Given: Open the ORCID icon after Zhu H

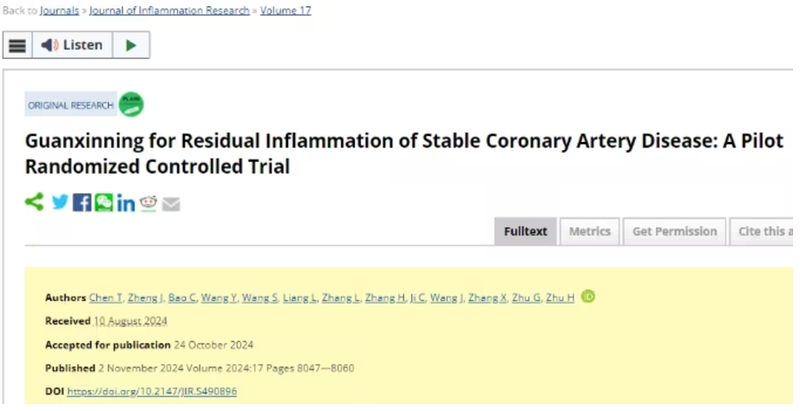Looking at the screenshot, I should (589, 296).
